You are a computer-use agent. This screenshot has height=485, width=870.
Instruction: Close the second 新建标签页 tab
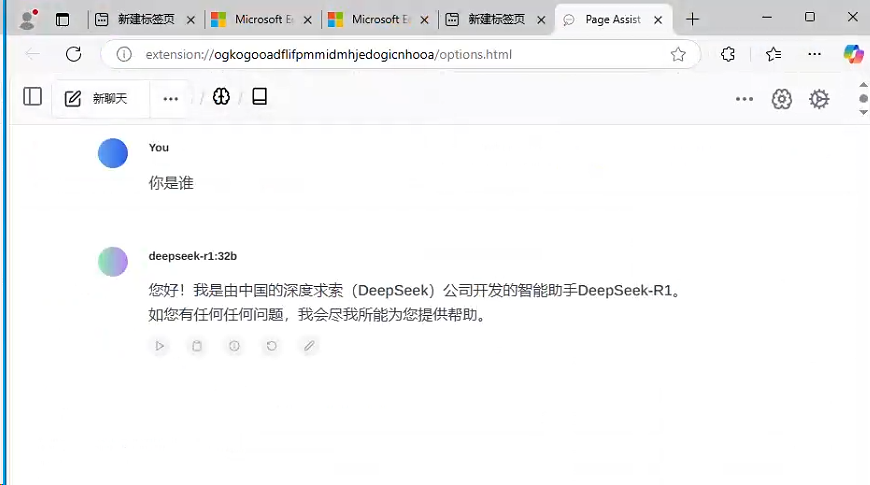(542, 20)
